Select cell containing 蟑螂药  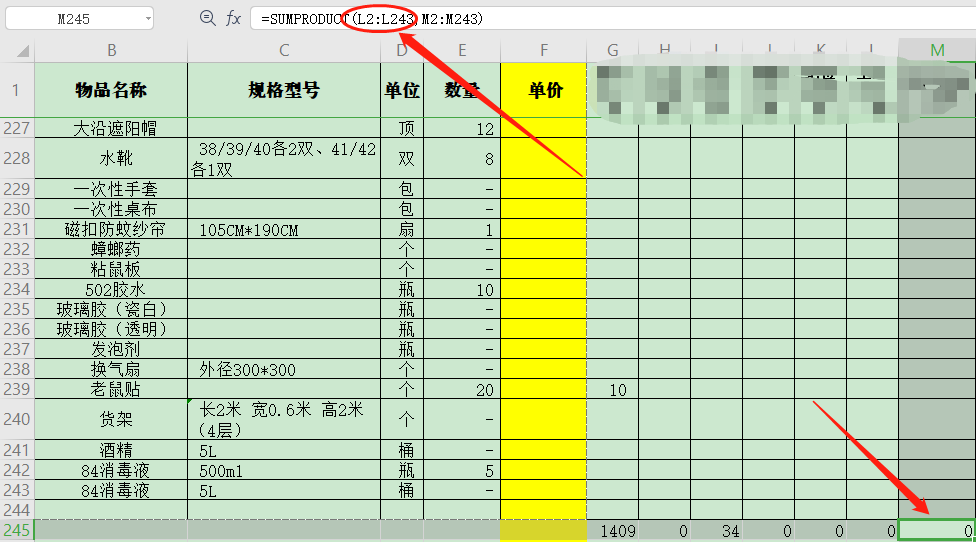(x=111, y=249)
